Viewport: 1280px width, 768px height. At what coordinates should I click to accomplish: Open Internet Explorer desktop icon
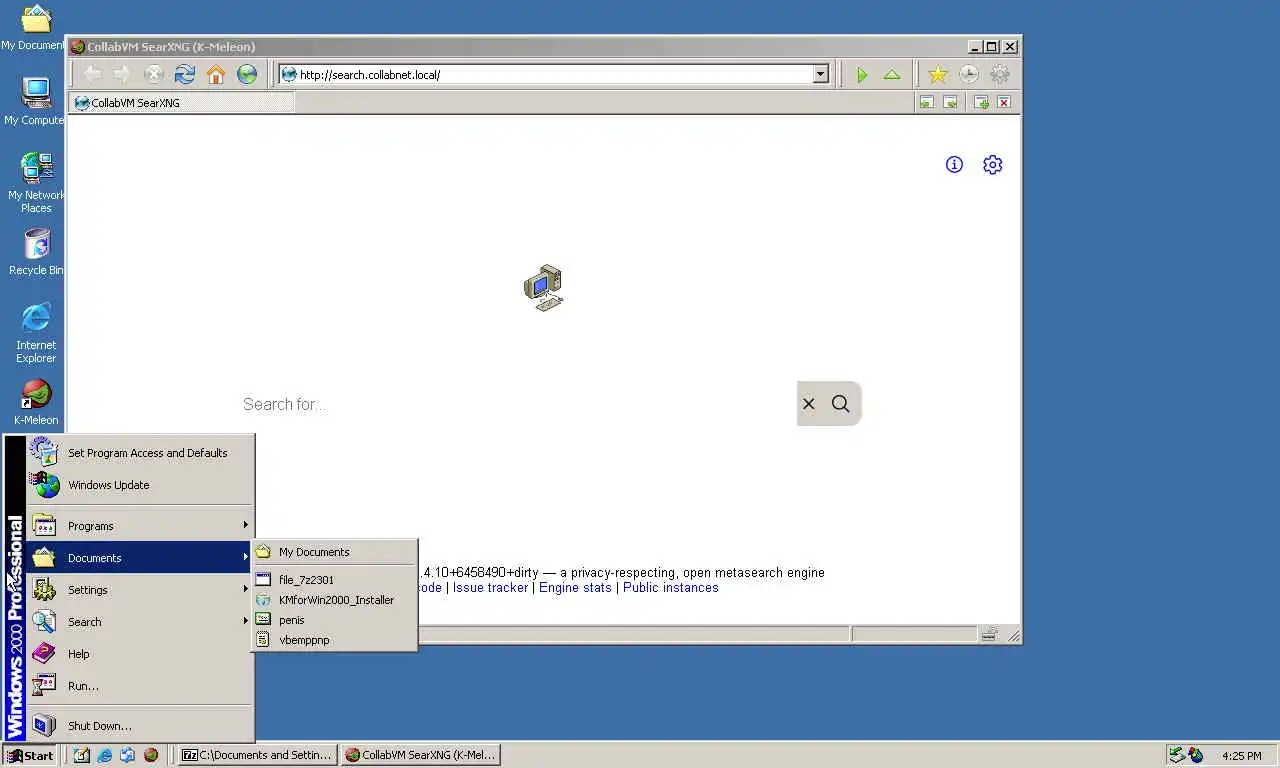point(36,333)
